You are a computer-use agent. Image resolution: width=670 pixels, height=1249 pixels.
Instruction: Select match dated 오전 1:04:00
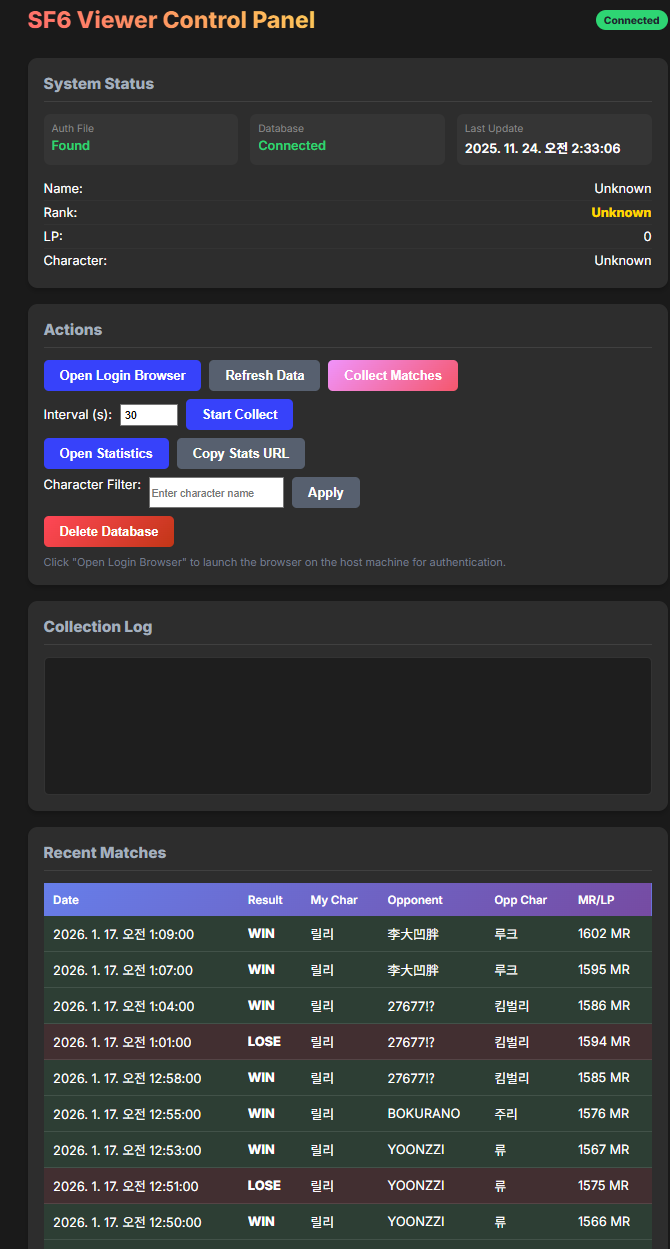[x=347, y=1006]
